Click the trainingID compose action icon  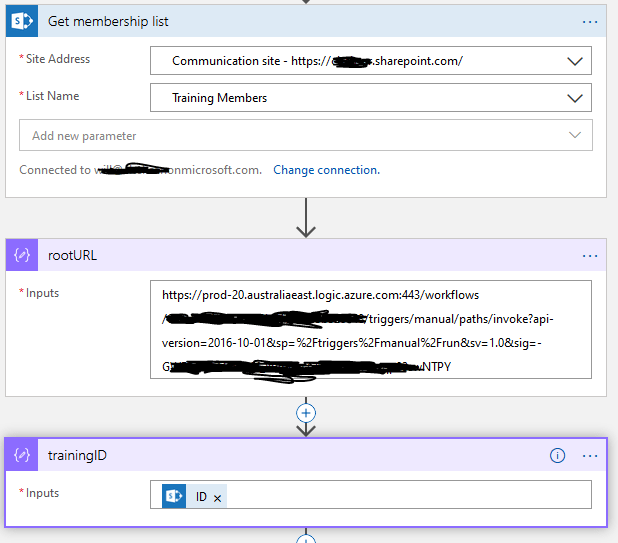tap(24, 455)
